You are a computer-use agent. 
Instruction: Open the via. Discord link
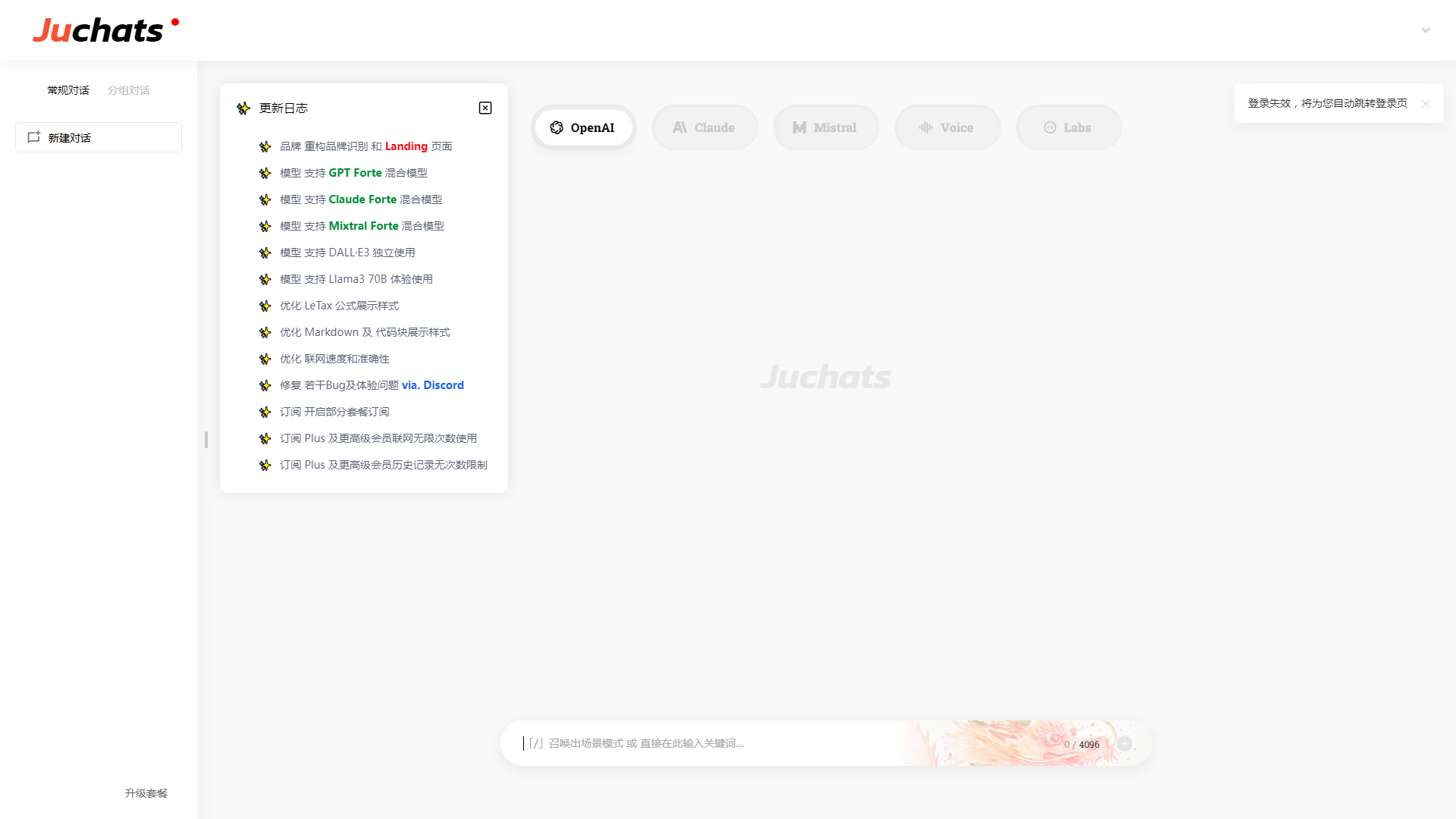coord(433,385)
